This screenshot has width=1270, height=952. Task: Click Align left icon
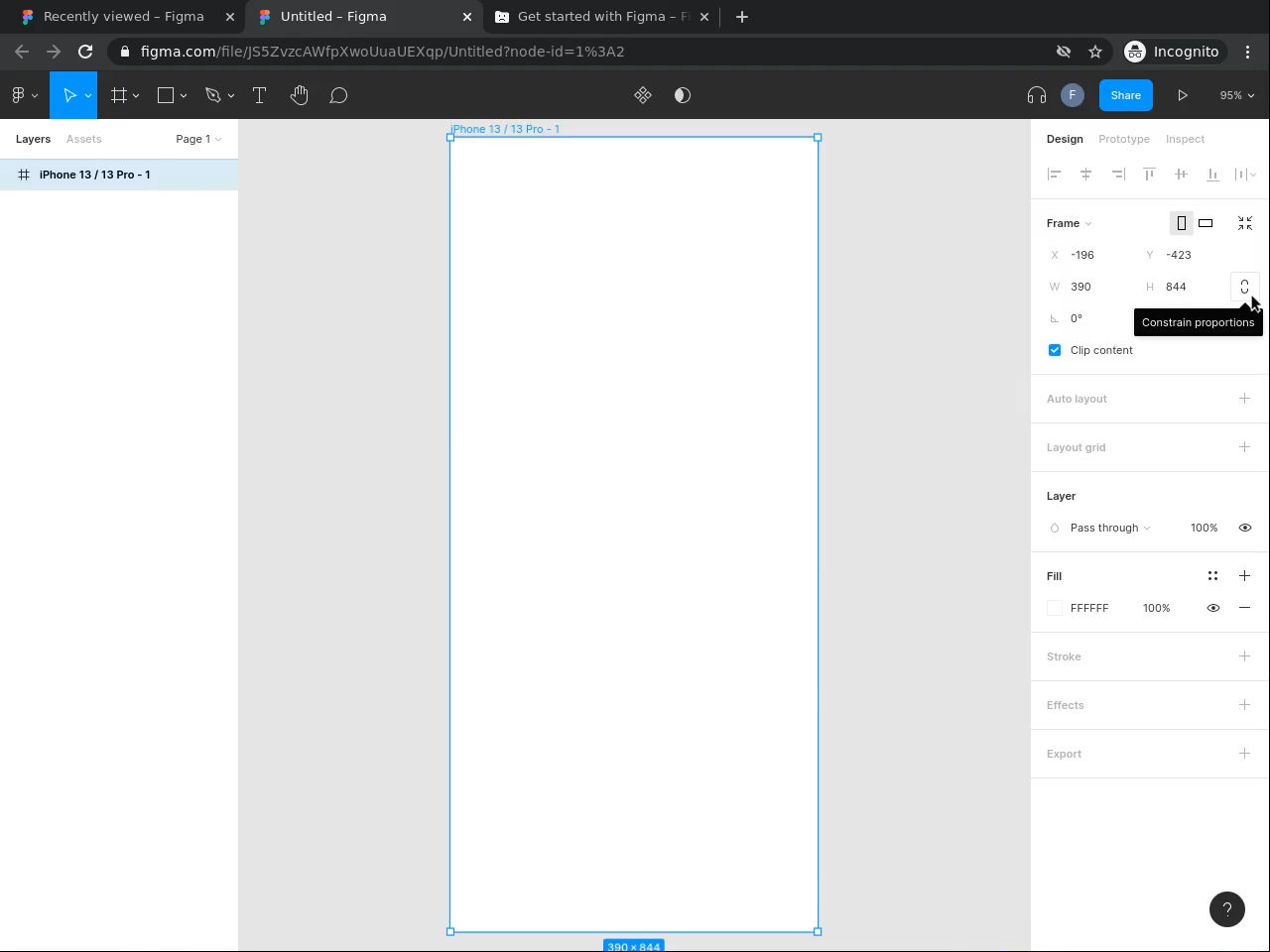pyautogui.click(x=1055, y=175)
